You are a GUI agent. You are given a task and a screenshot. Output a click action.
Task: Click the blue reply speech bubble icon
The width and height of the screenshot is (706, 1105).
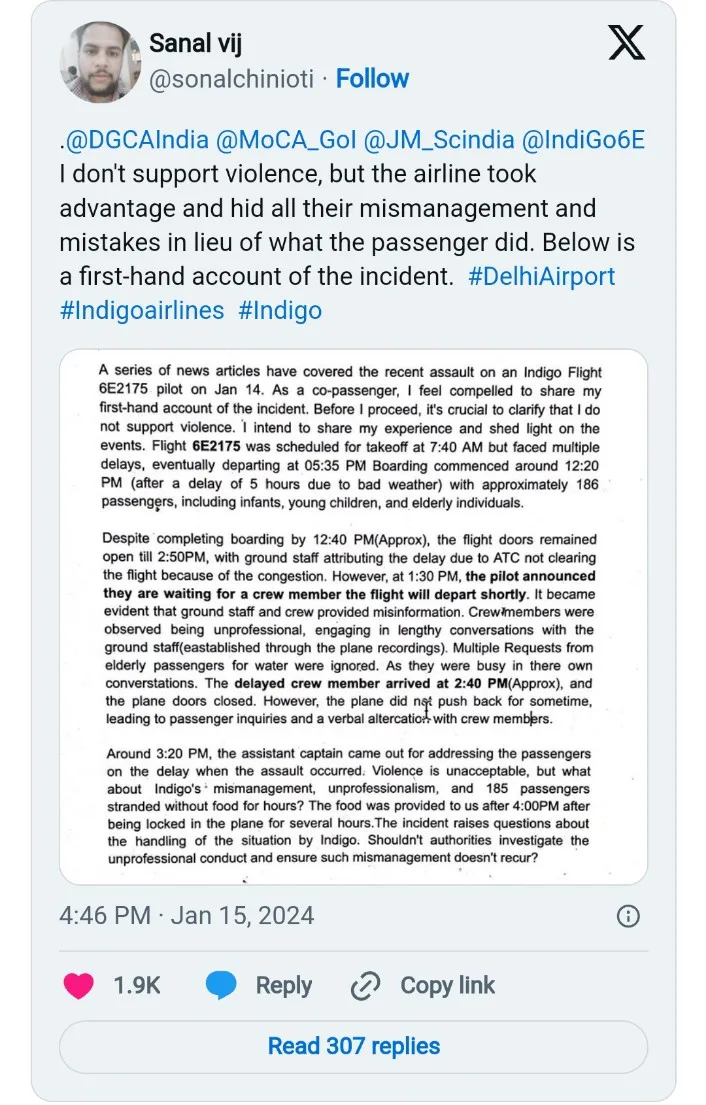pos(221,985)
